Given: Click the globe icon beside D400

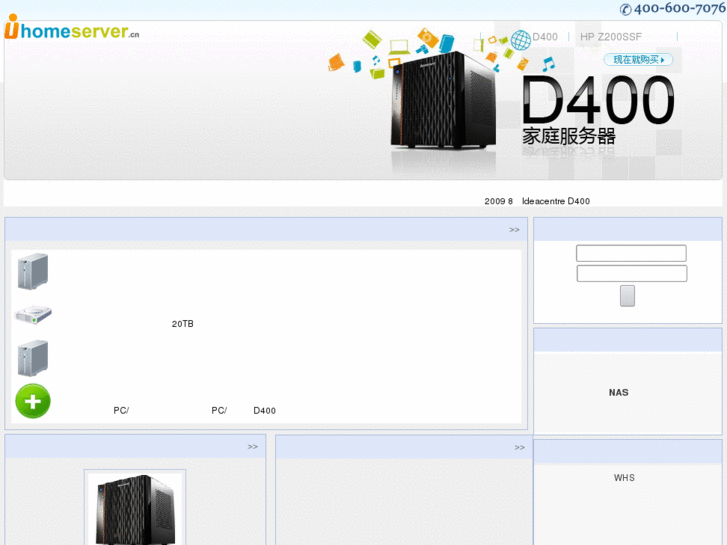Looking at the screenshot, I should pyautogui.click(x=521, y=40).
